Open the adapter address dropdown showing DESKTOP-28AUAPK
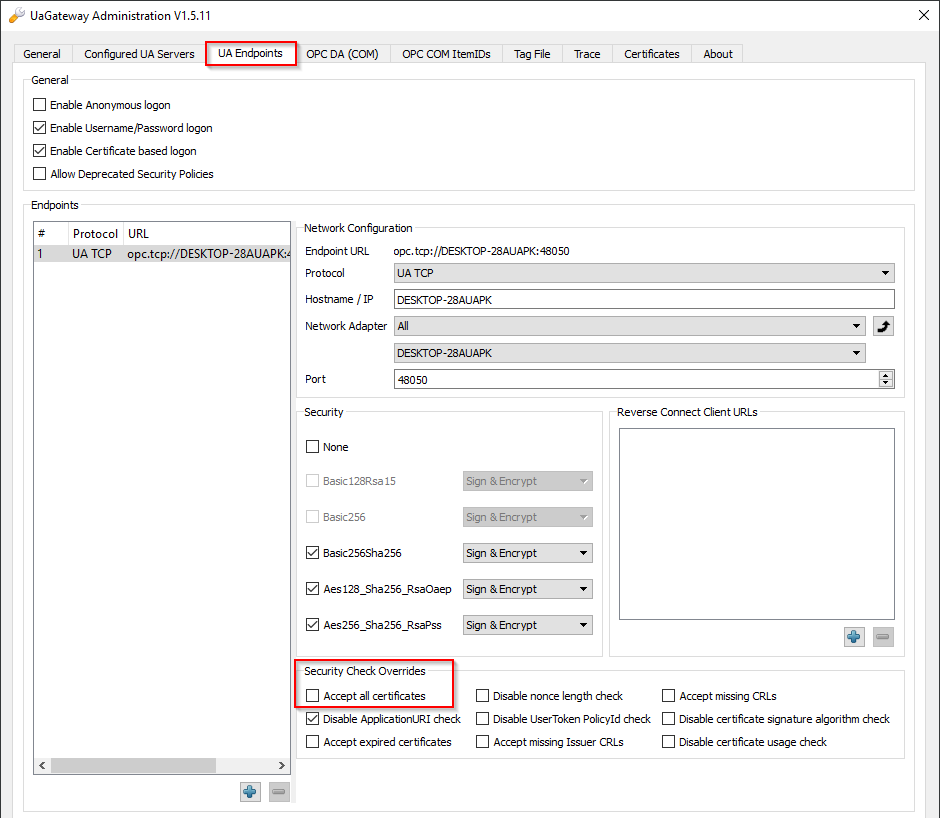 click(629, 353)
